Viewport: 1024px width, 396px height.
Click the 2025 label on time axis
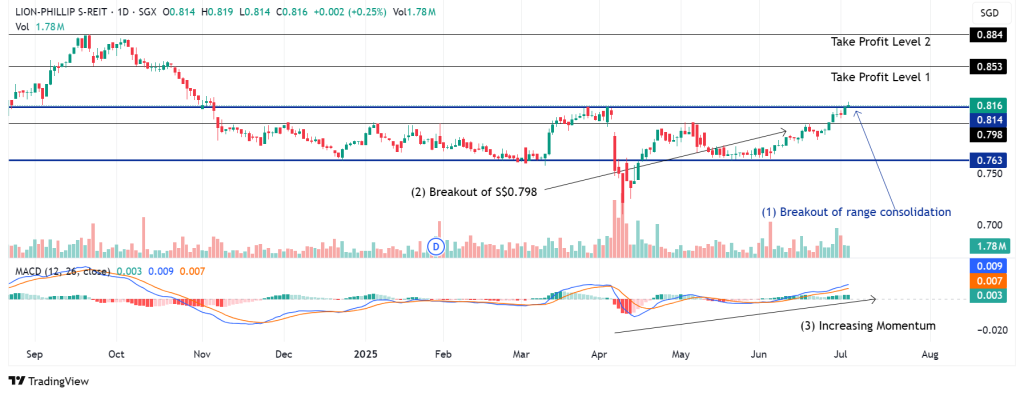365,354
